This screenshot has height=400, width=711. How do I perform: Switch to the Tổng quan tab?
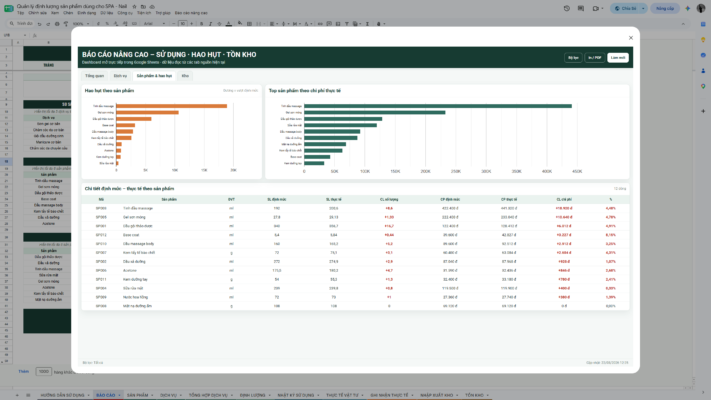[94, 76]
